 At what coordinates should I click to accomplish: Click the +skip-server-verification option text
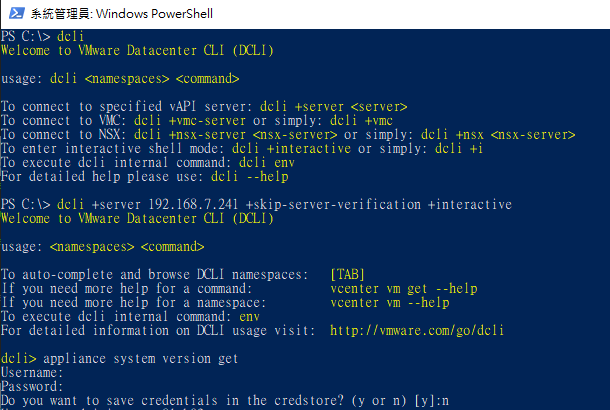[333, 205]
